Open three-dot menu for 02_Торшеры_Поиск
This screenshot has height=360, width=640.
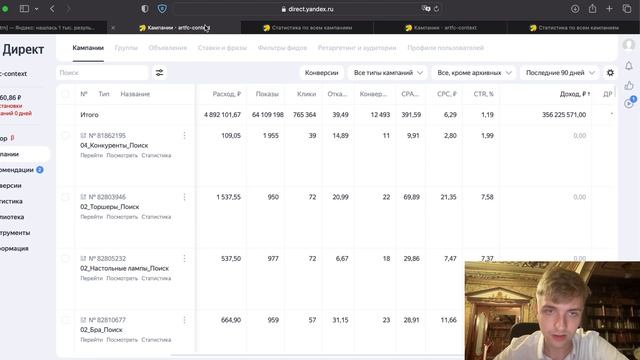pyautogui.click(x=184, y=197)
